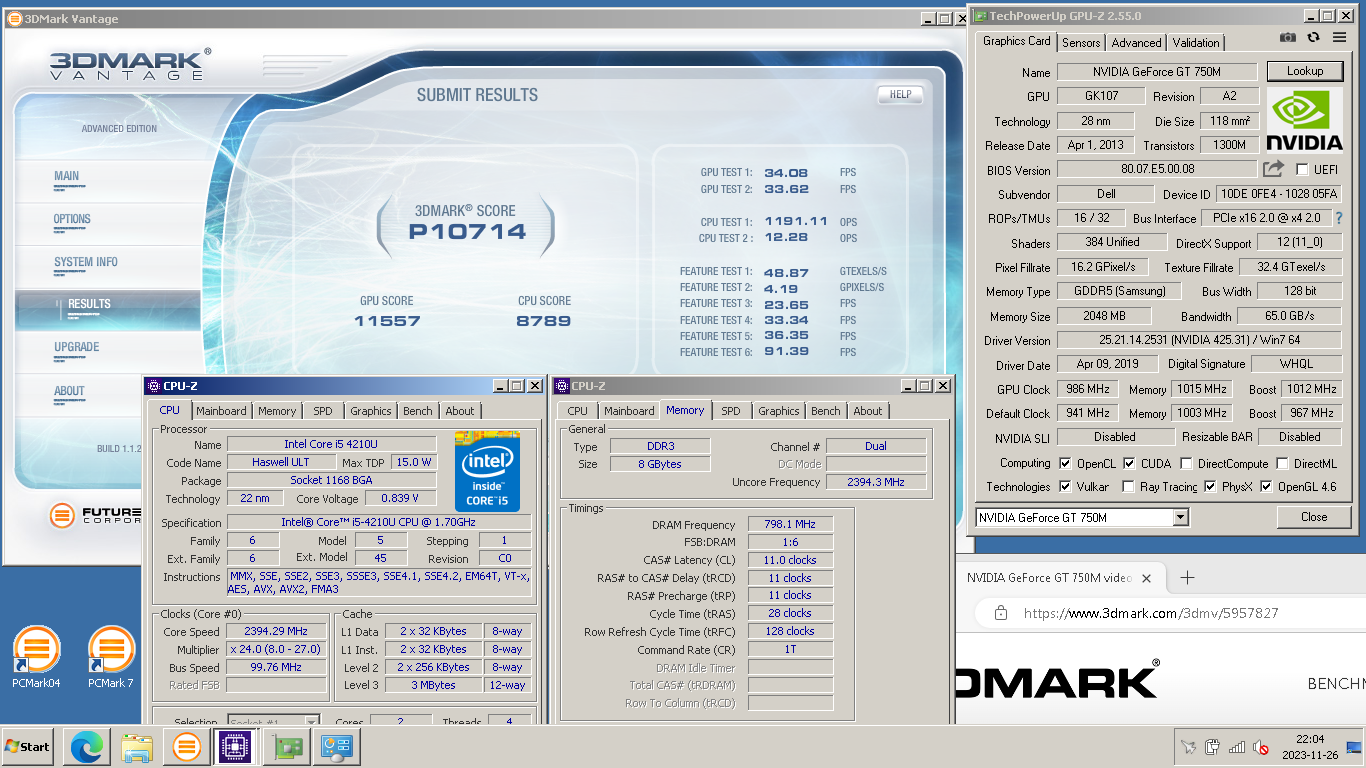This screenshot has height=768, width=1366.
Task: Toggle the Ray Tracing checkbox
Action: 1128,487
